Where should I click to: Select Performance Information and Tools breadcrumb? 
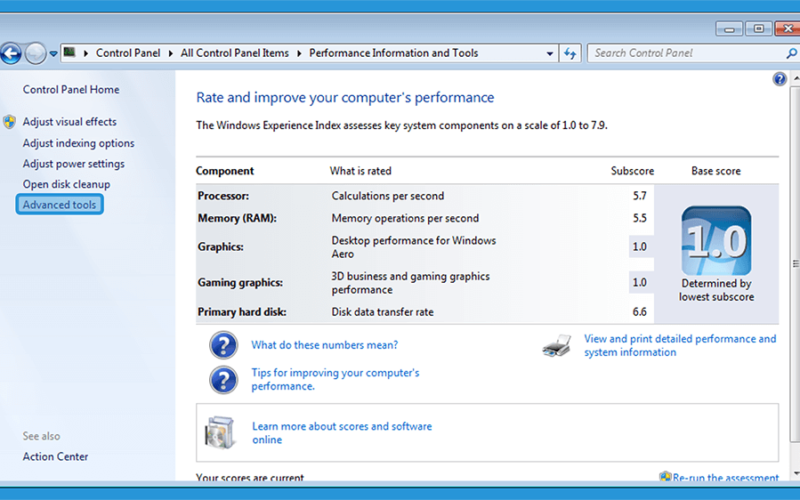393,53
